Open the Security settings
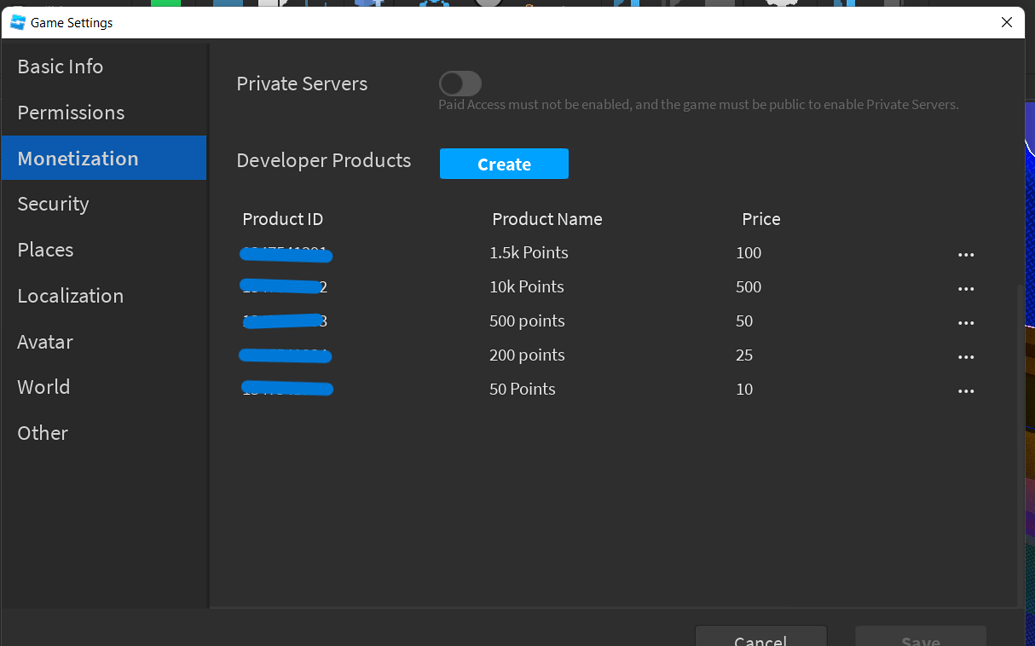1035x646 pixels. [x=53, y=204]
